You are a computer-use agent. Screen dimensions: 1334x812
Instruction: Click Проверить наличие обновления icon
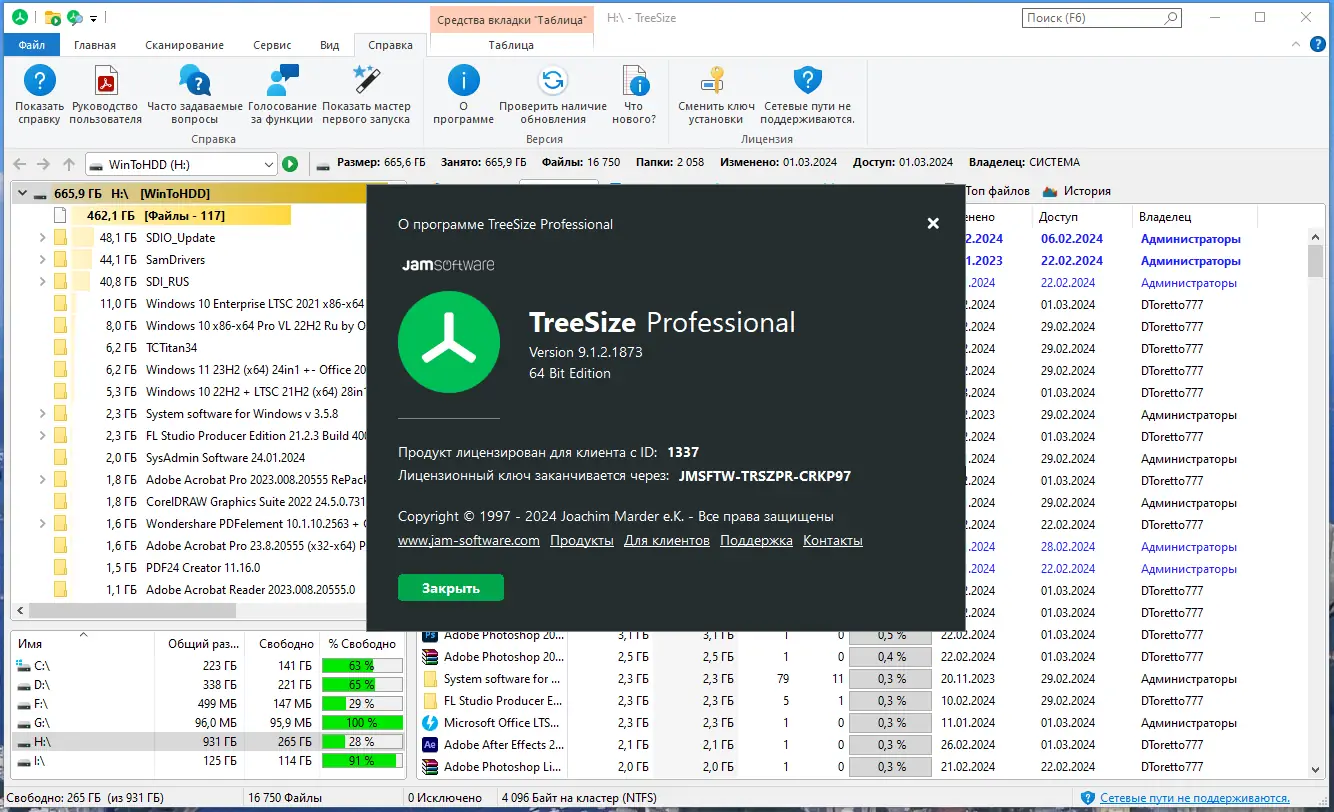point(553,81)
